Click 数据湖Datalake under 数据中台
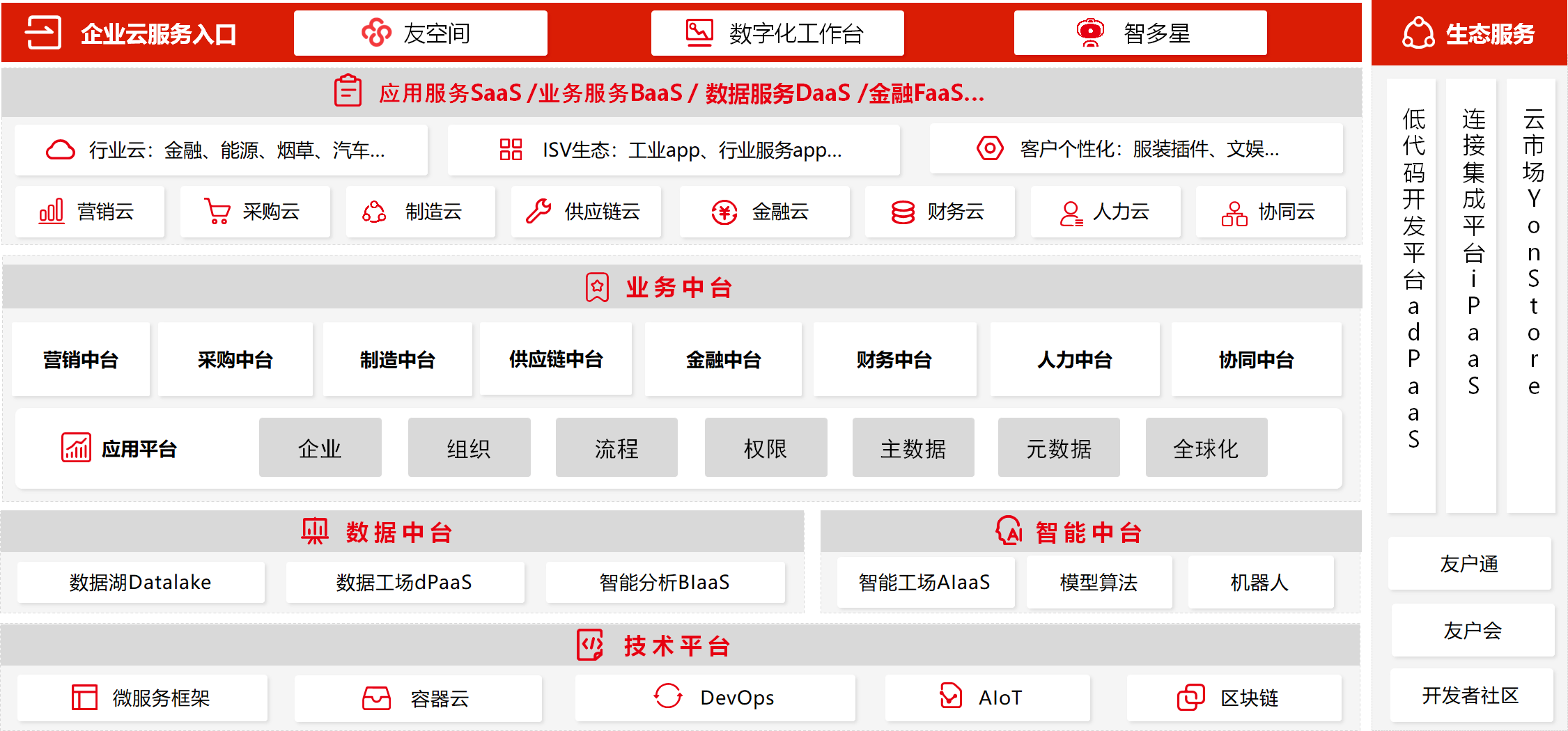This screenshot has height=731, width=1568. [x=140, y=582]
